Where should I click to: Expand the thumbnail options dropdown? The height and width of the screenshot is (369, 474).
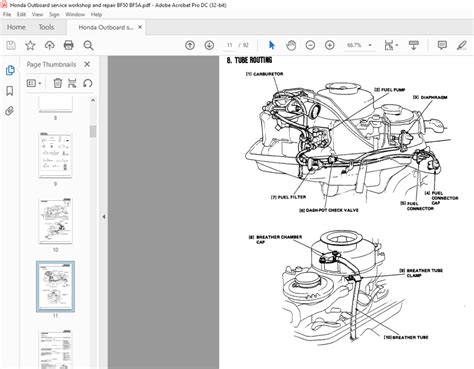coord(34,83)
